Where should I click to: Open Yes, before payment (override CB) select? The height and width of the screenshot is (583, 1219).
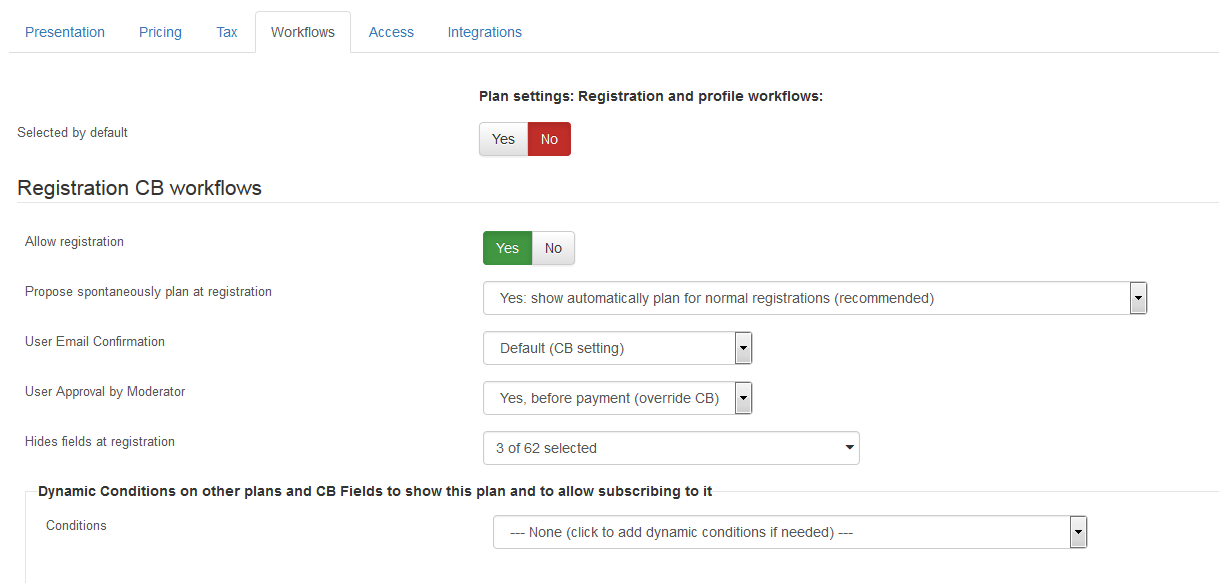(x=617, y=398)
